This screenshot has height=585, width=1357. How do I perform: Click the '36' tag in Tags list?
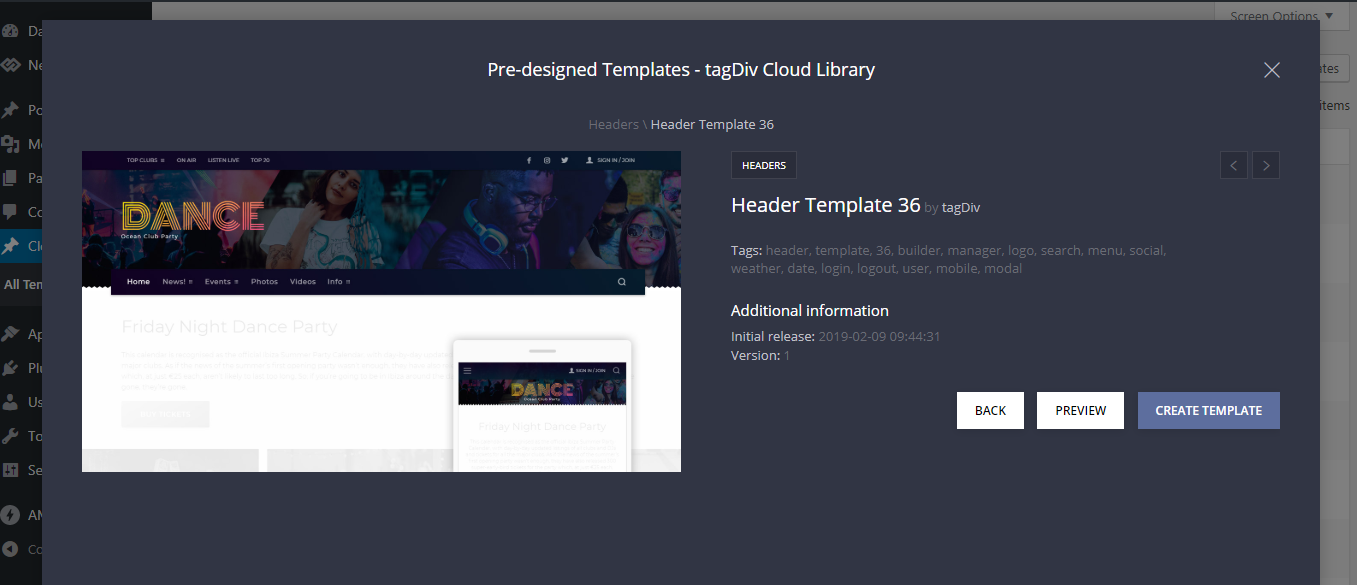pyautogui.click(x=883, y=250)
